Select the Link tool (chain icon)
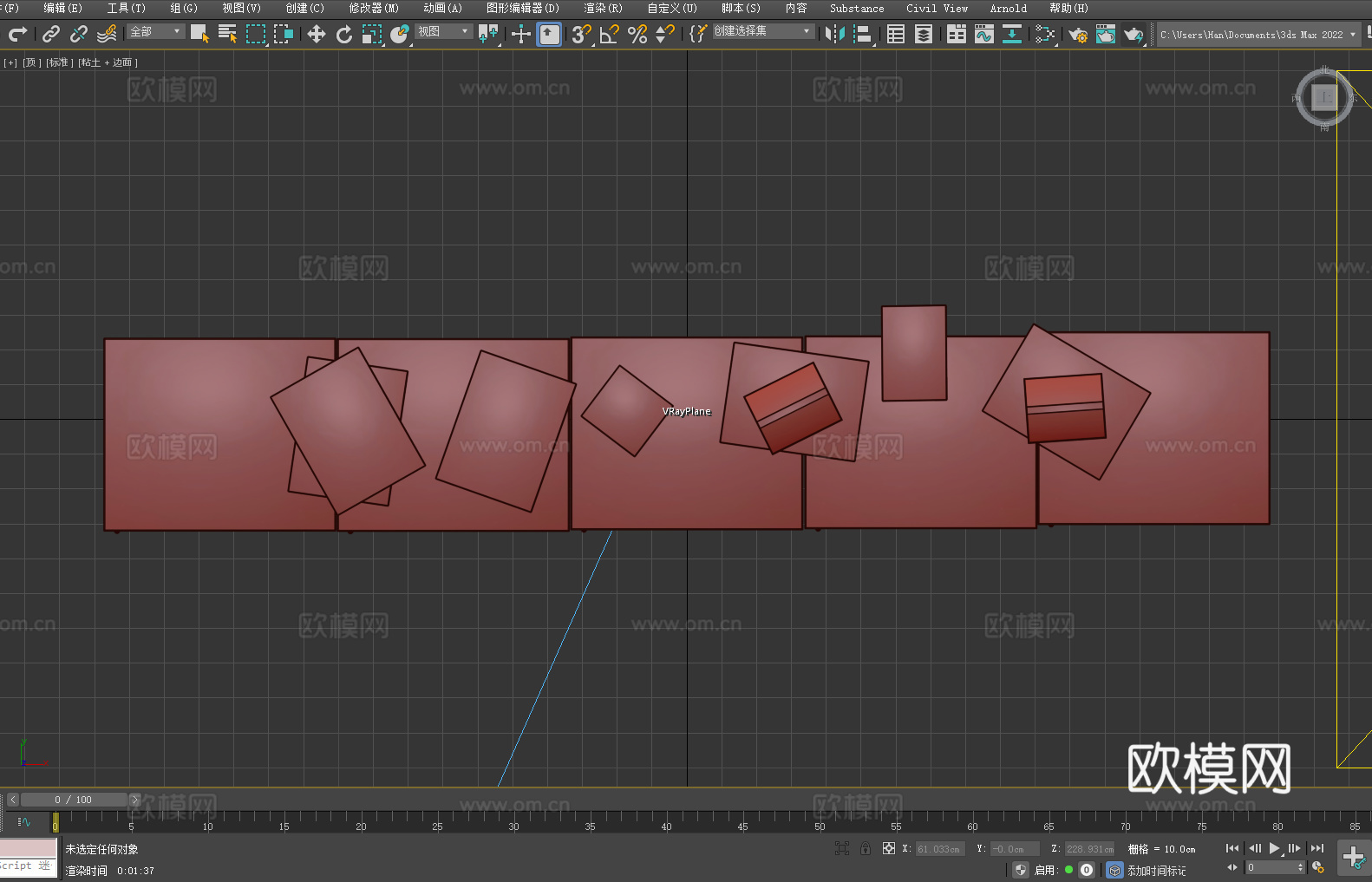The width and height of the screenshot is (1372, 882). pos(51,34)
